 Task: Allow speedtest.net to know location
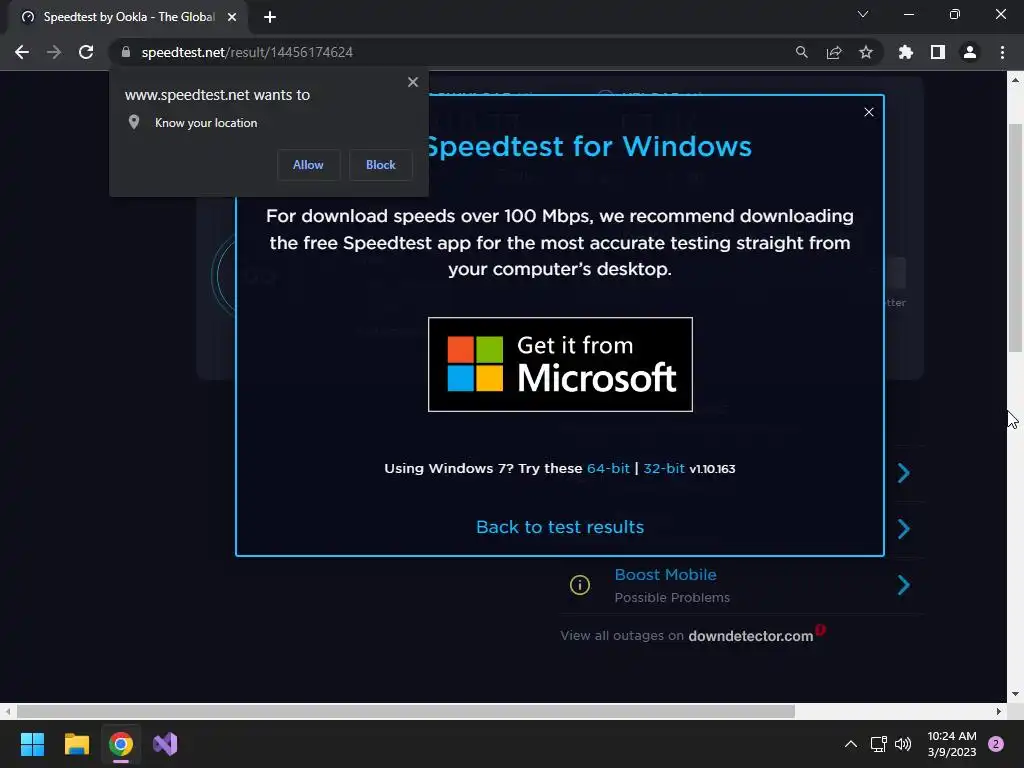308,165
